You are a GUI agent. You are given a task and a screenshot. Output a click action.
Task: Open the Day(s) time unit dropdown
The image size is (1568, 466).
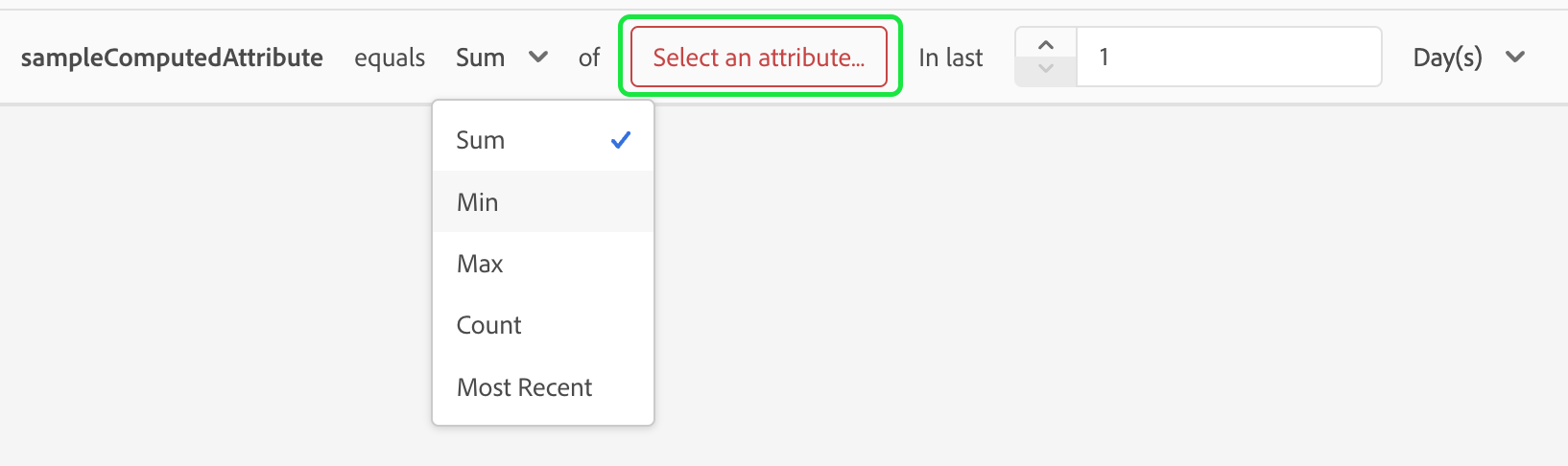(x=1448, y=58)
